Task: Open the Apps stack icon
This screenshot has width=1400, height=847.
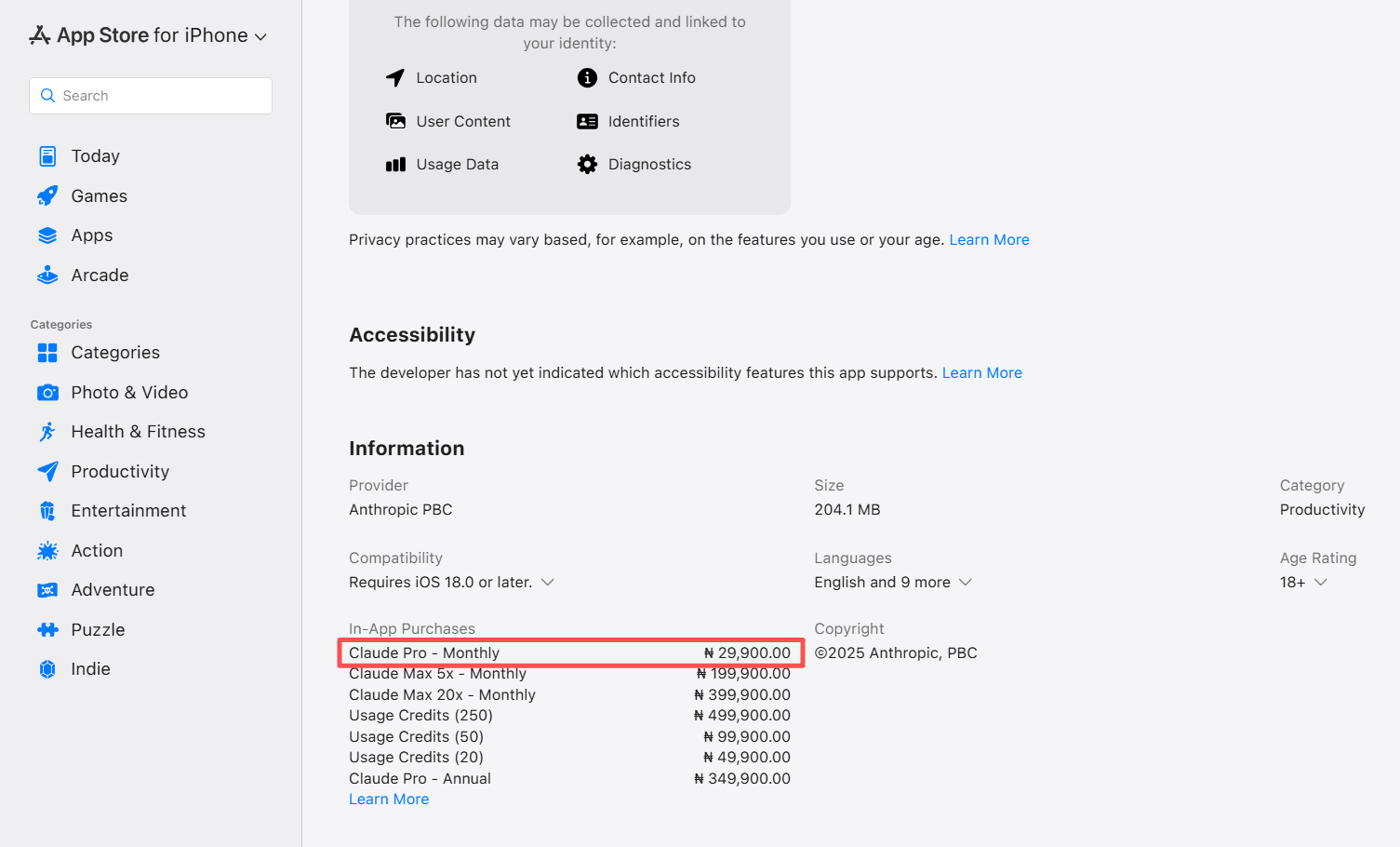Action: [47, 235]
